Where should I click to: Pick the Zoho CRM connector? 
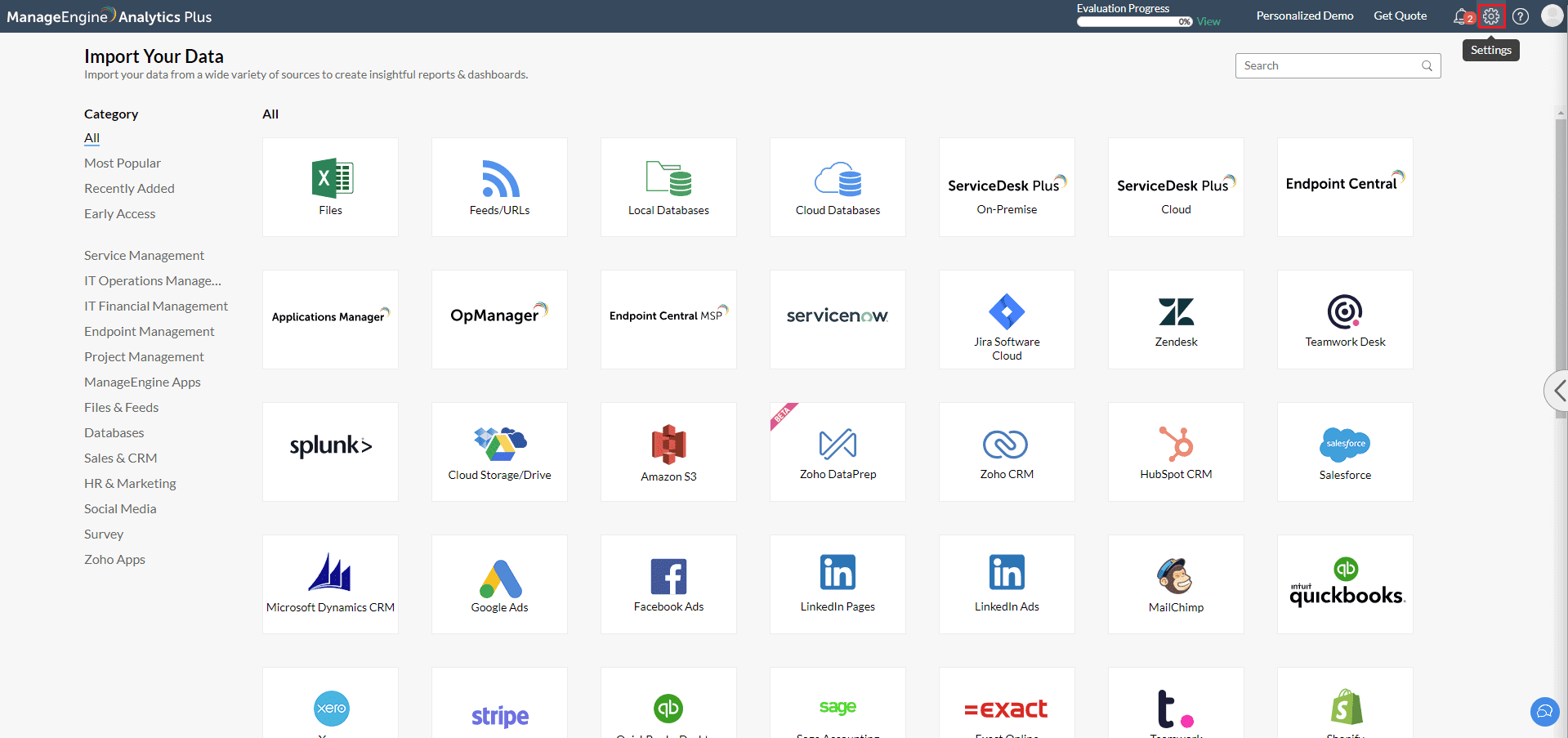pyautogui.click(x=1007, y=452)
